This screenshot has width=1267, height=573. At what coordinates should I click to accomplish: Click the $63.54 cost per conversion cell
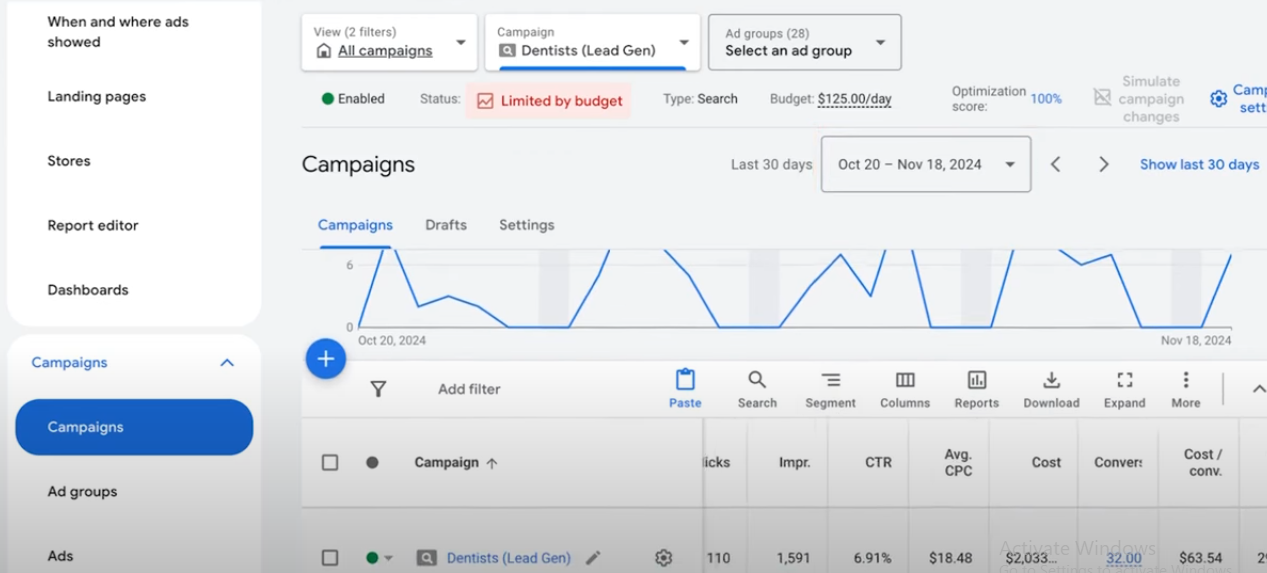pyautogui.click(x=1201, y=558)
